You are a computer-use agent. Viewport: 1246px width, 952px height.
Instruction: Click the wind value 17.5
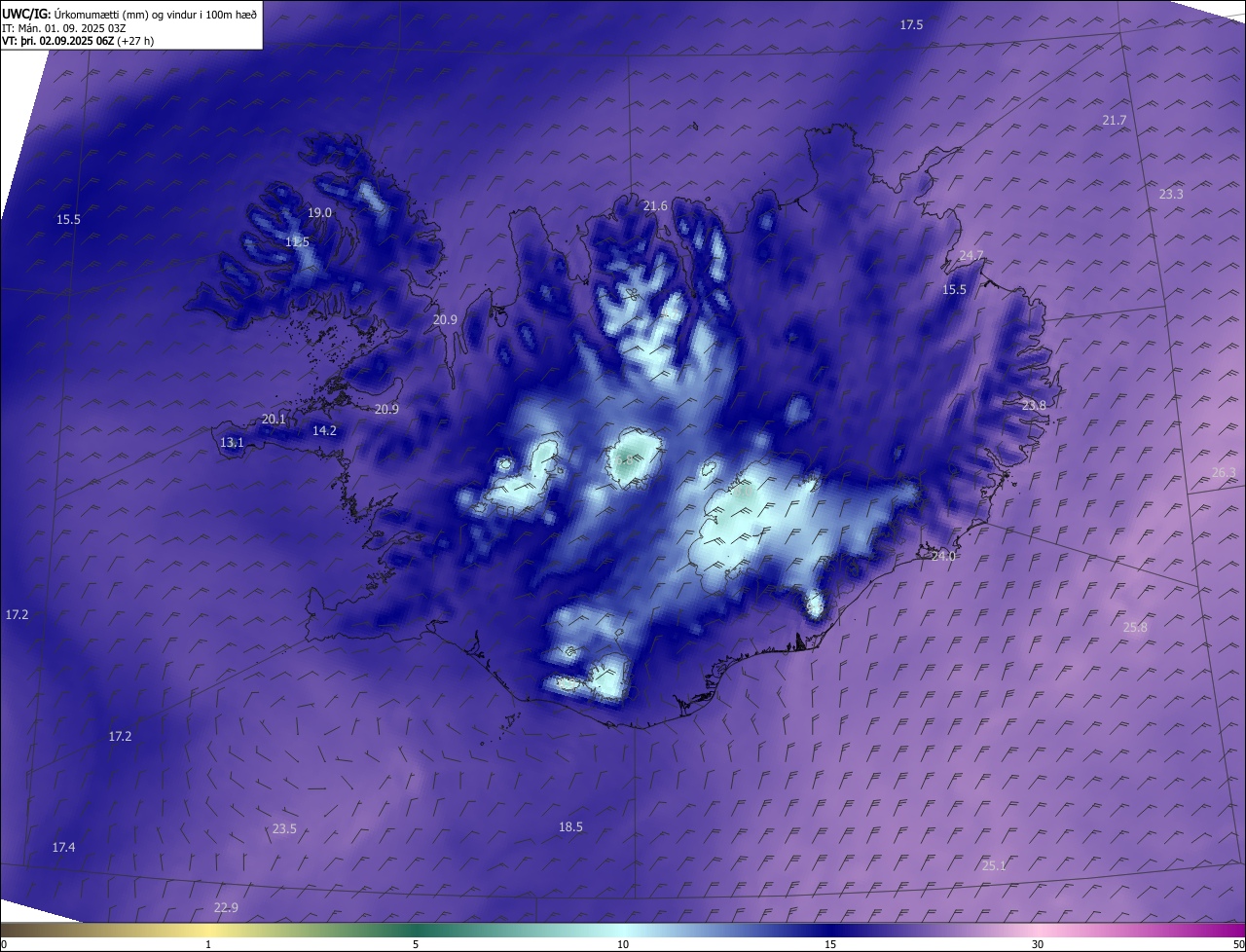[911, 24]
